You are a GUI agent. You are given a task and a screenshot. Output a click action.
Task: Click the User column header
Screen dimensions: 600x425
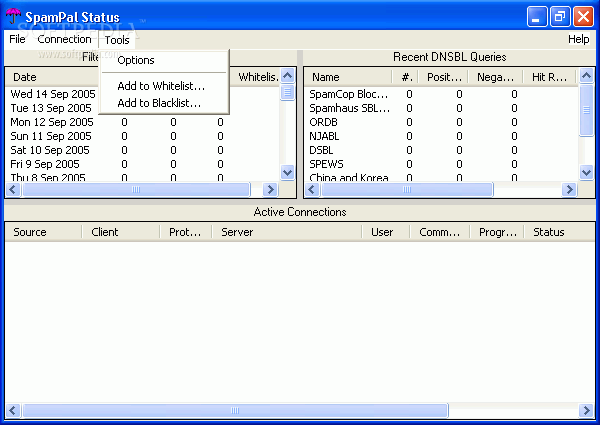(x=386, y=232)
